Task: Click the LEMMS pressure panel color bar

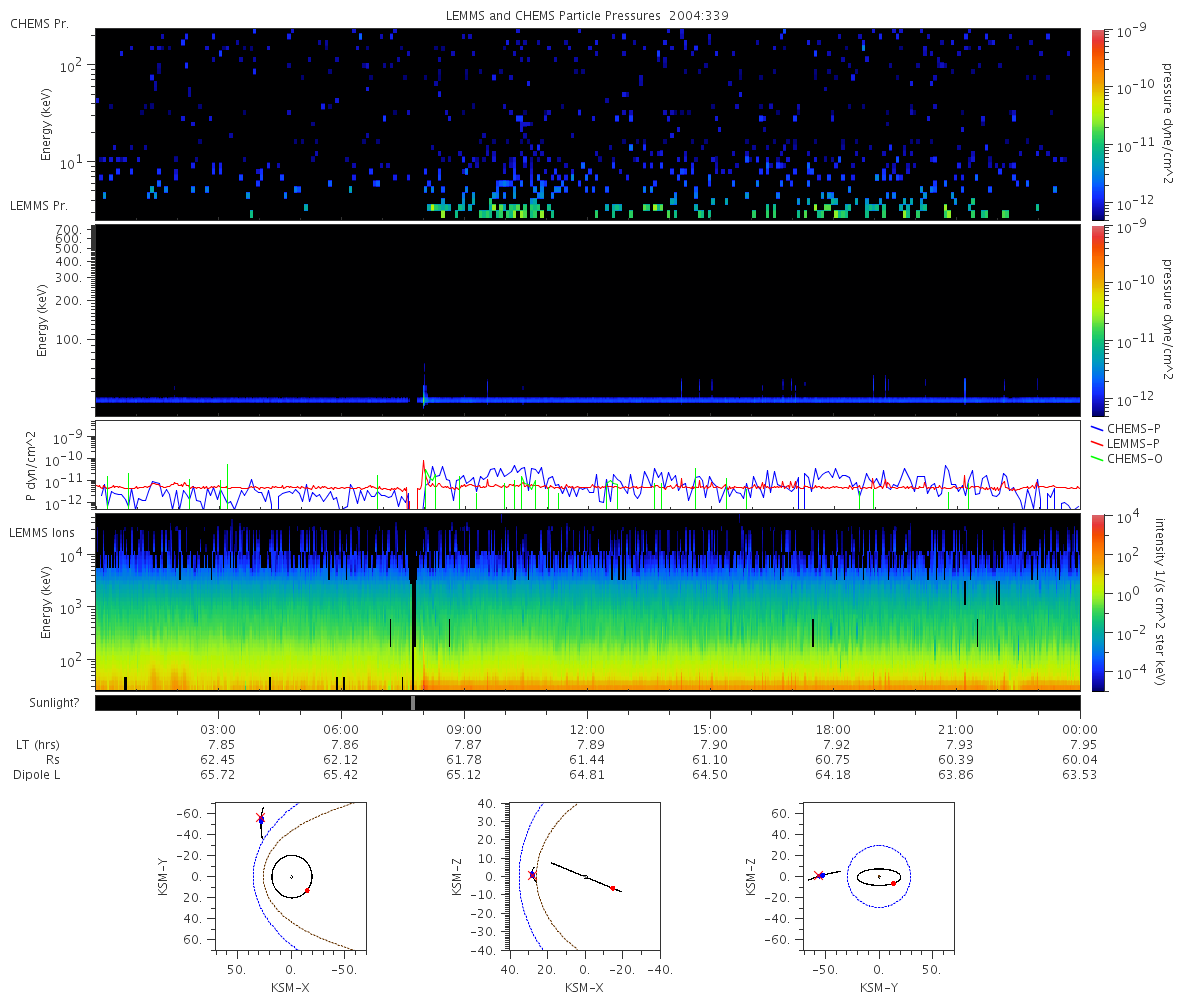Action: point(1098,320)
